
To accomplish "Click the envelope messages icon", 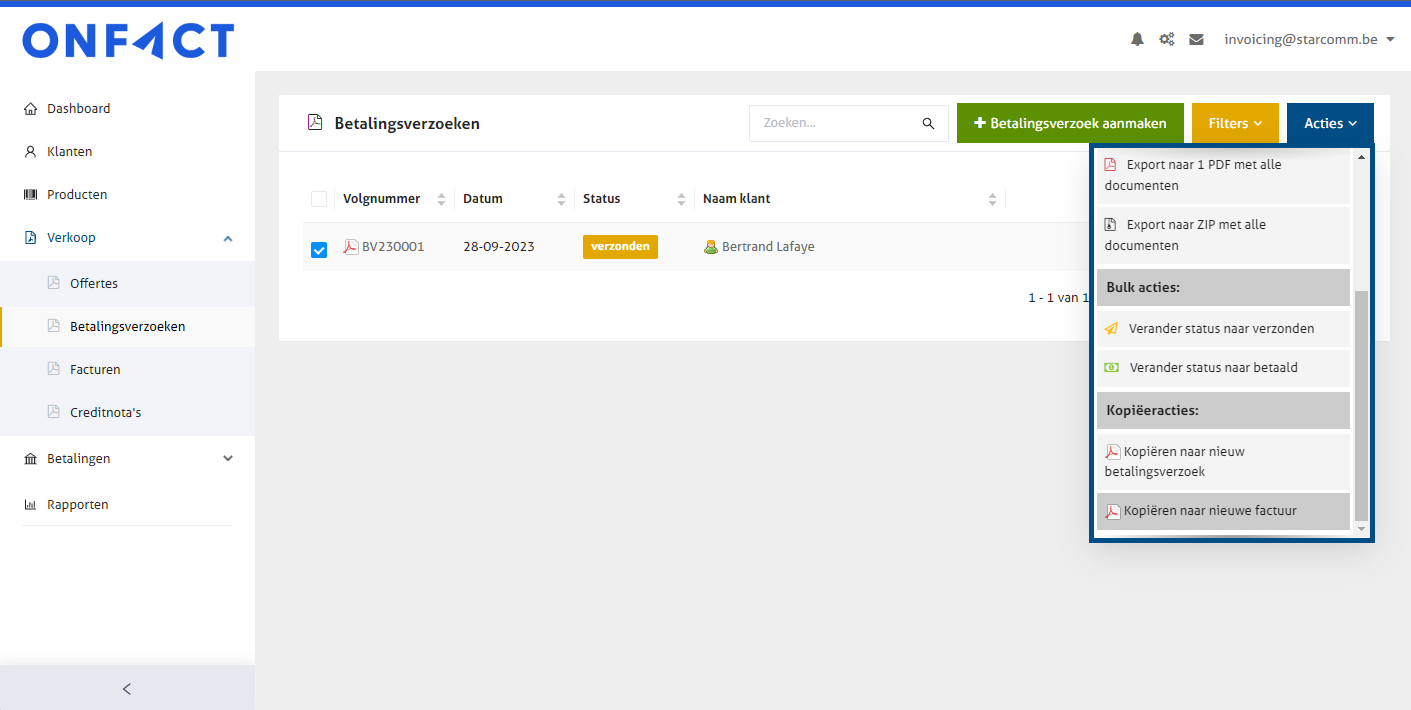I will coord(1196,40).
